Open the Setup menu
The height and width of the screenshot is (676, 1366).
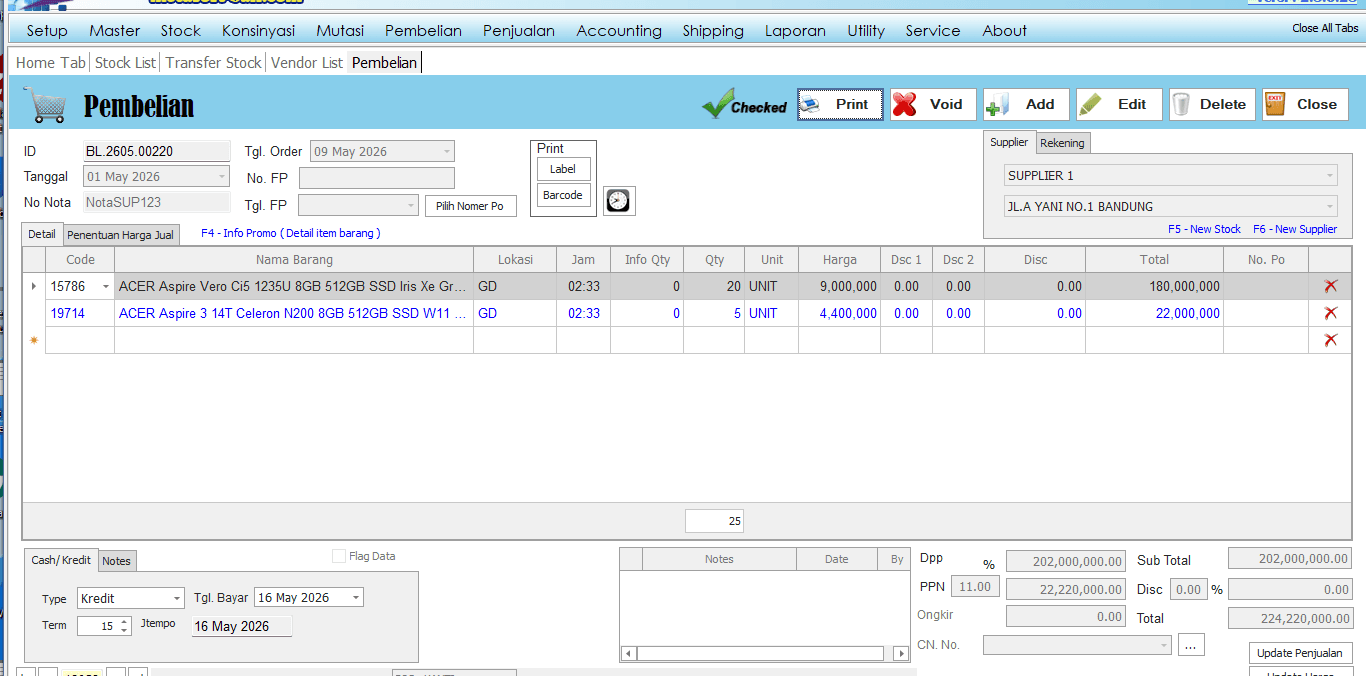pyautogui.click(x=47, y=31)
